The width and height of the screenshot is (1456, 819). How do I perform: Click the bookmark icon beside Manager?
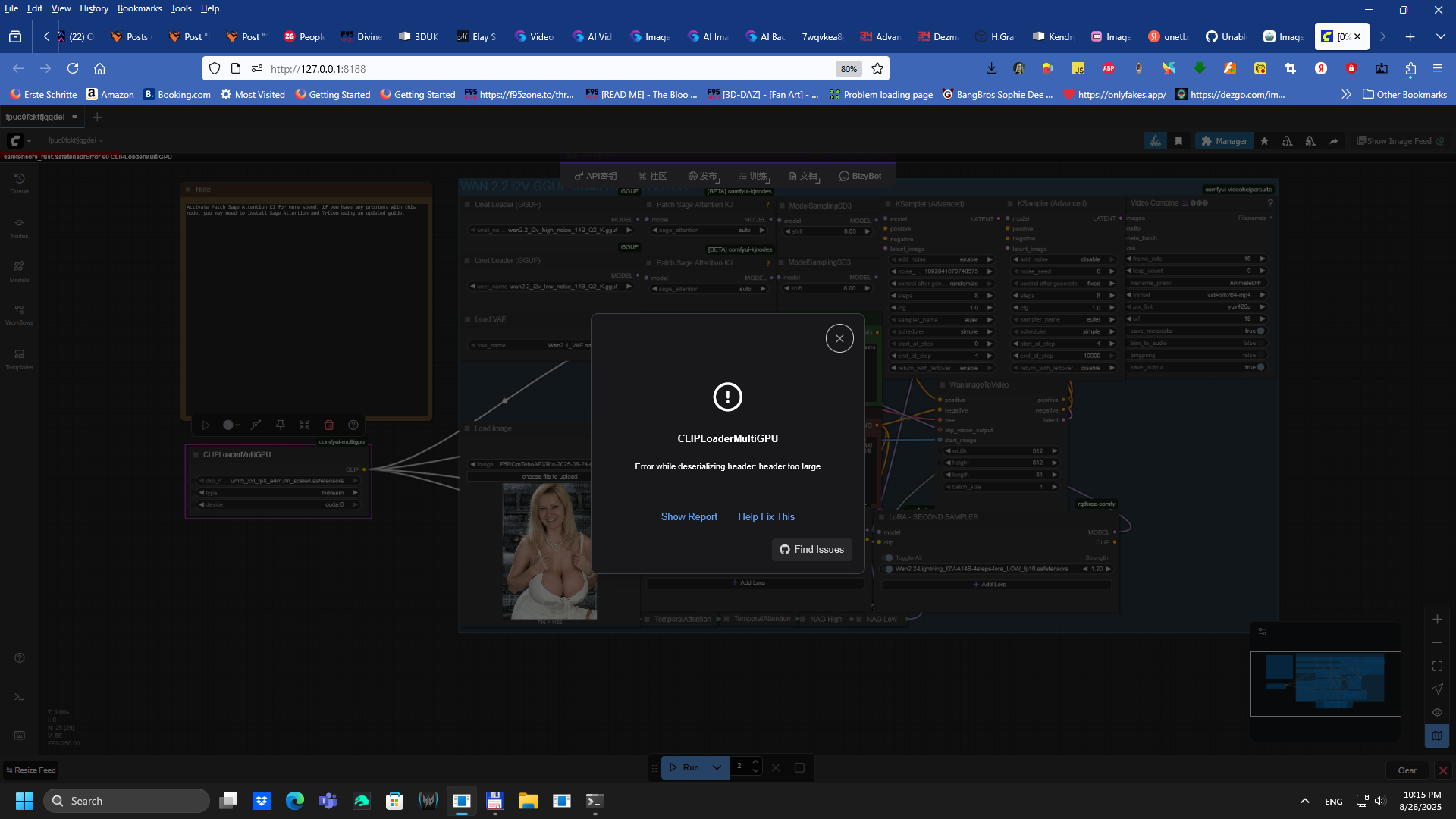1178,141
